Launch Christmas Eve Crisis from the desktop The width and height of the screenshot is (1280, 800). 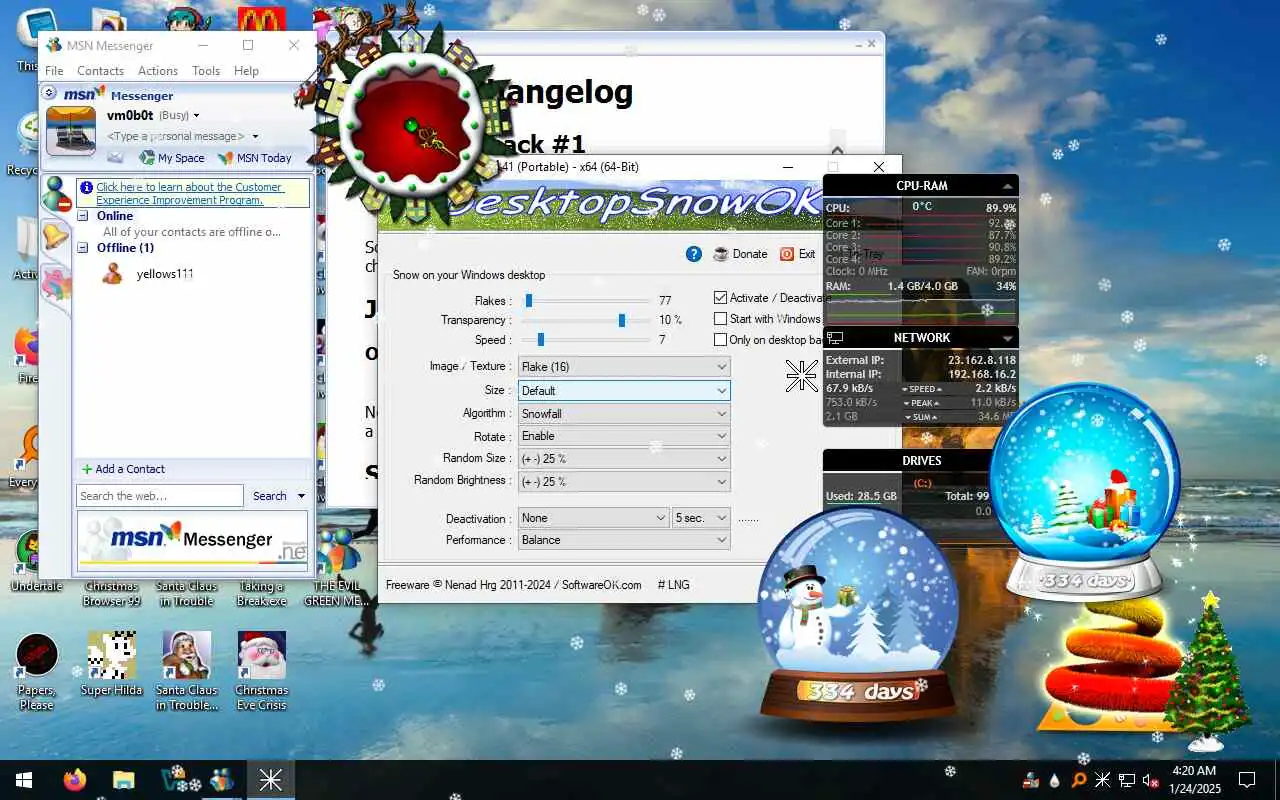click(x=262, y=671)
